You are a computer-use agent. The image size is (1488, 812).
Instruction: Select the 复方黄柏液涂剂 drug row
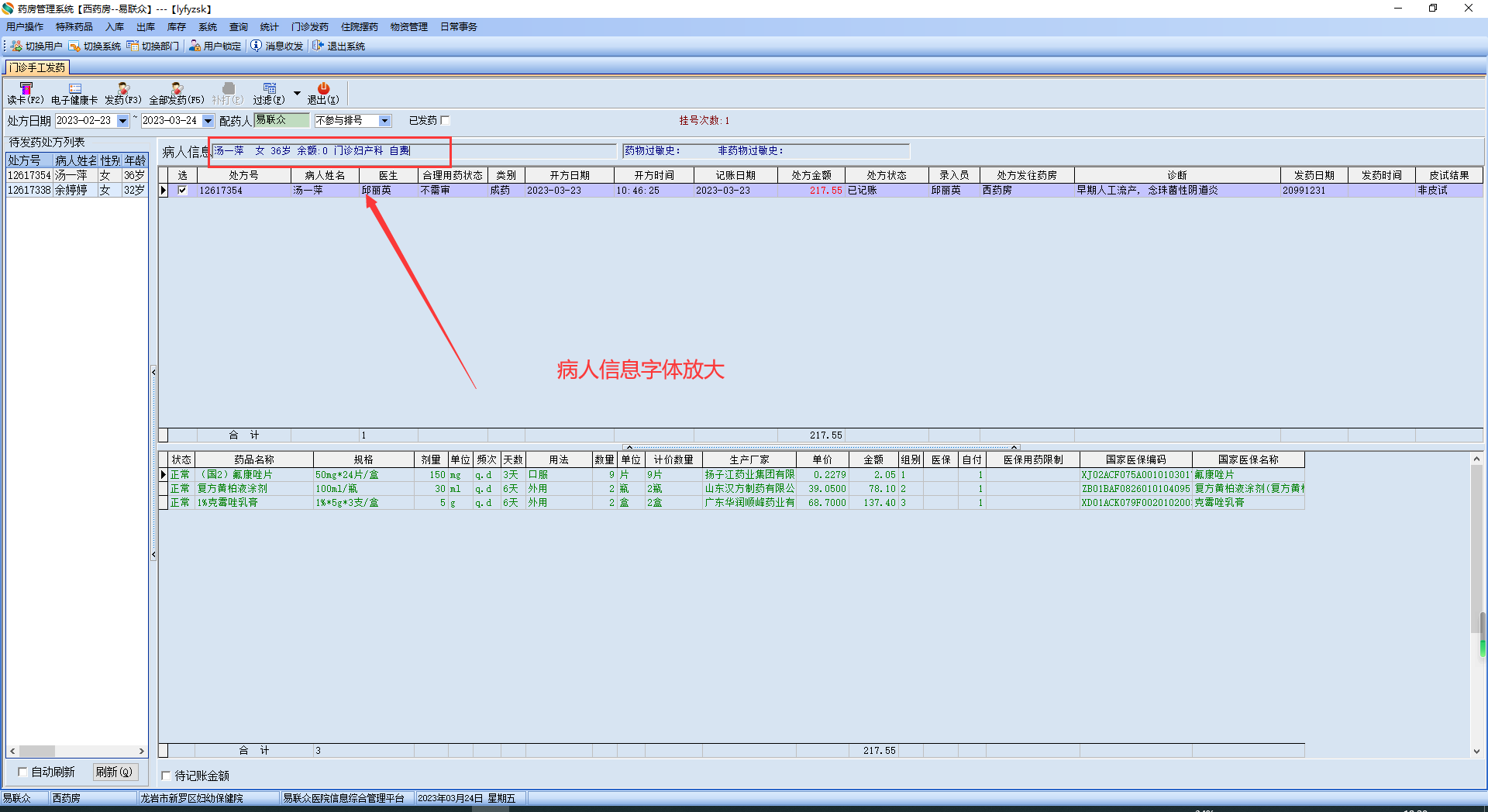click(x=732, y=488)
